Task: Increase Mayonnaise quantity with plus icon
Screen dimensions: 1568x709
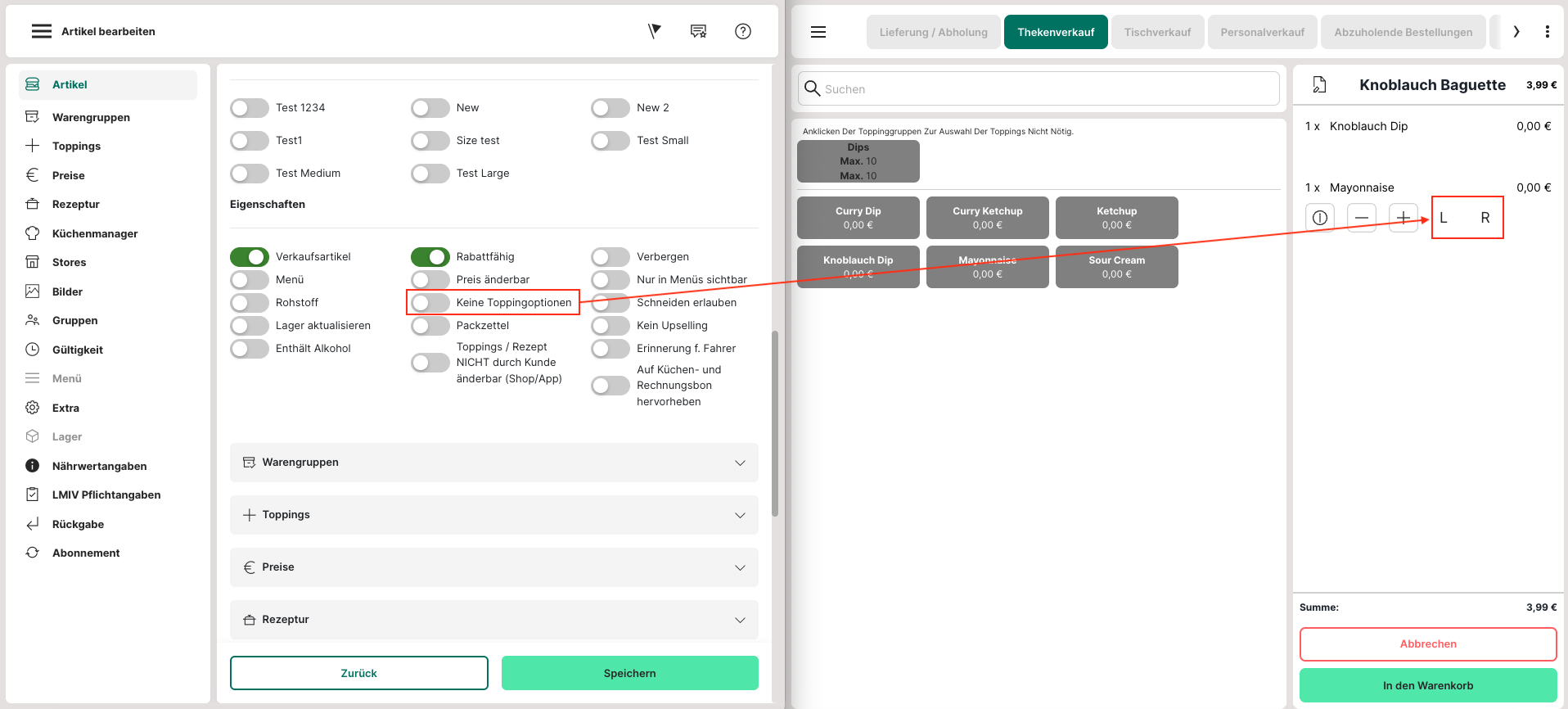Action: tap(1403, 218)
